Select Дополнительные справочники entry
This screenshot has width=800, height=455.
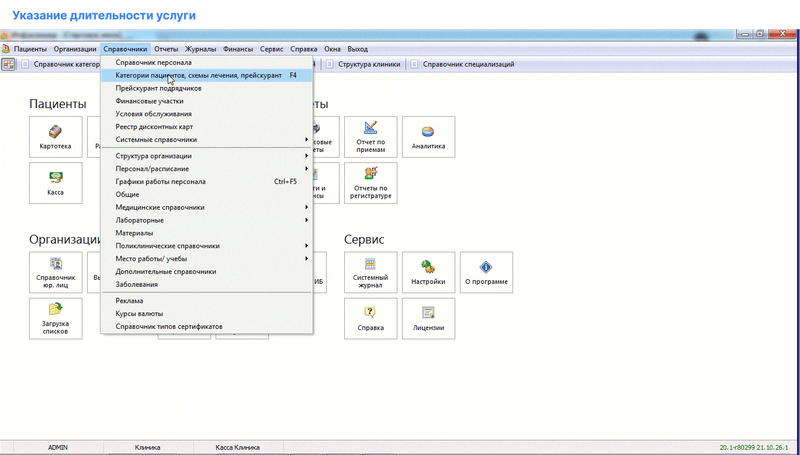coord(207,272)
